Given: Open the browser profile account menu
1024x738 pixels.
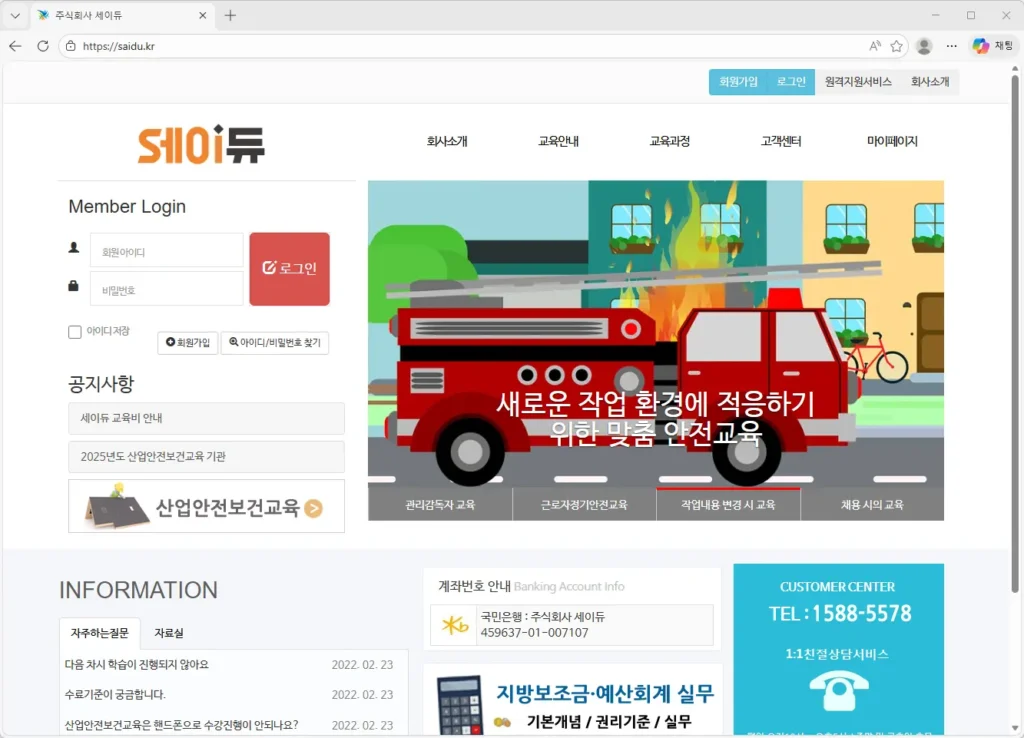Looking at the screenshot, I should (922, 46).
